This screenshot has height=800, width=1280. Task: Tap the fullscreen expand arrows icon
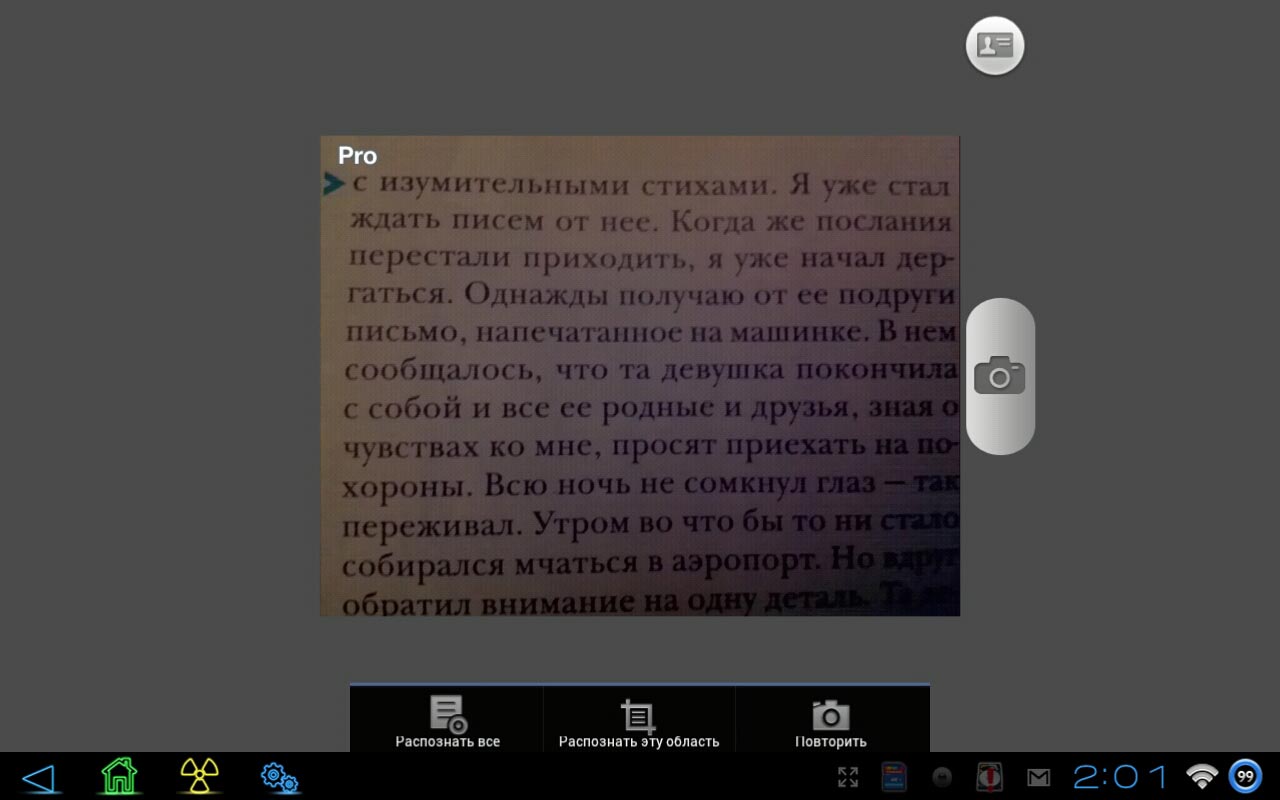coord(848,777)
